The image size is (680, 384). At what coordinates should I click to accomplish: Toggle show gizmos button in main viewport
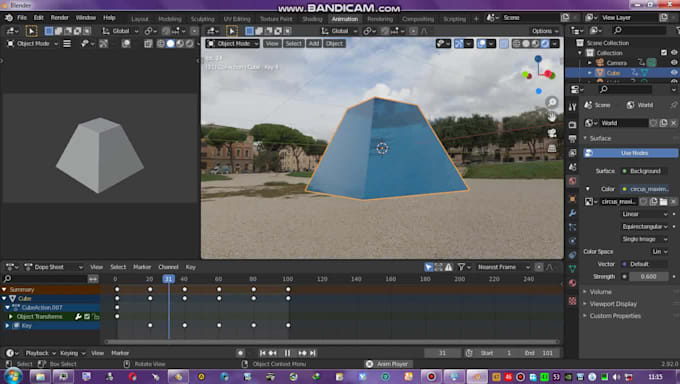[x=459, y=43]
